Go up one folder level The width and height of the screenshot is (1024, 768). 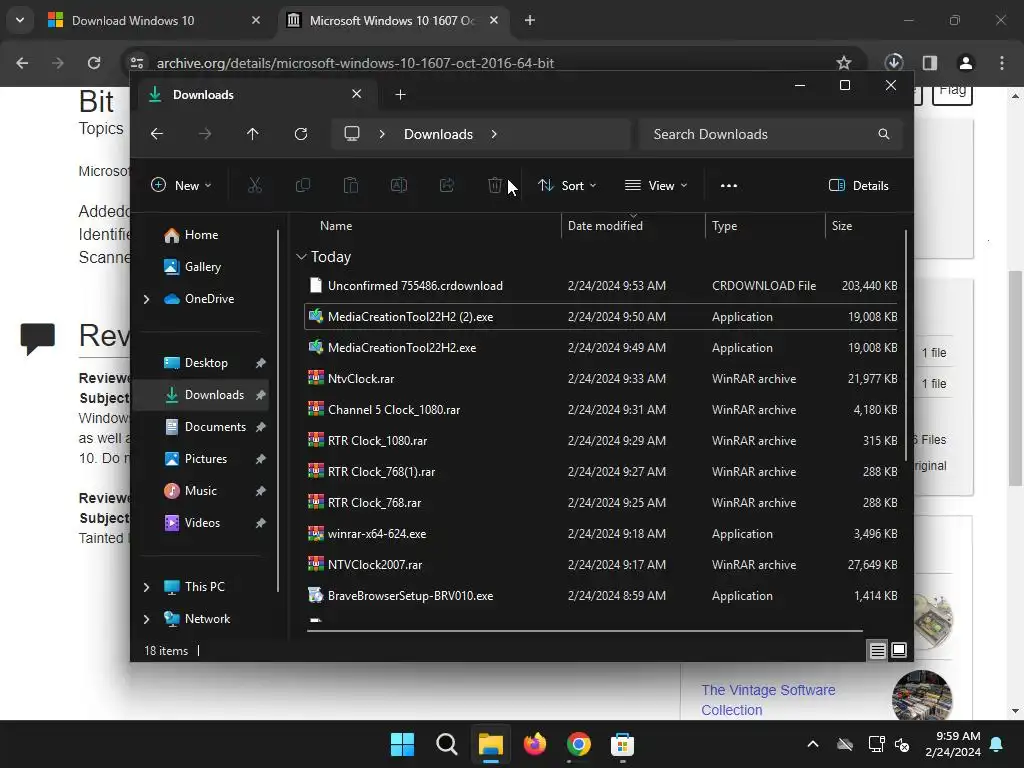[253, 134]
